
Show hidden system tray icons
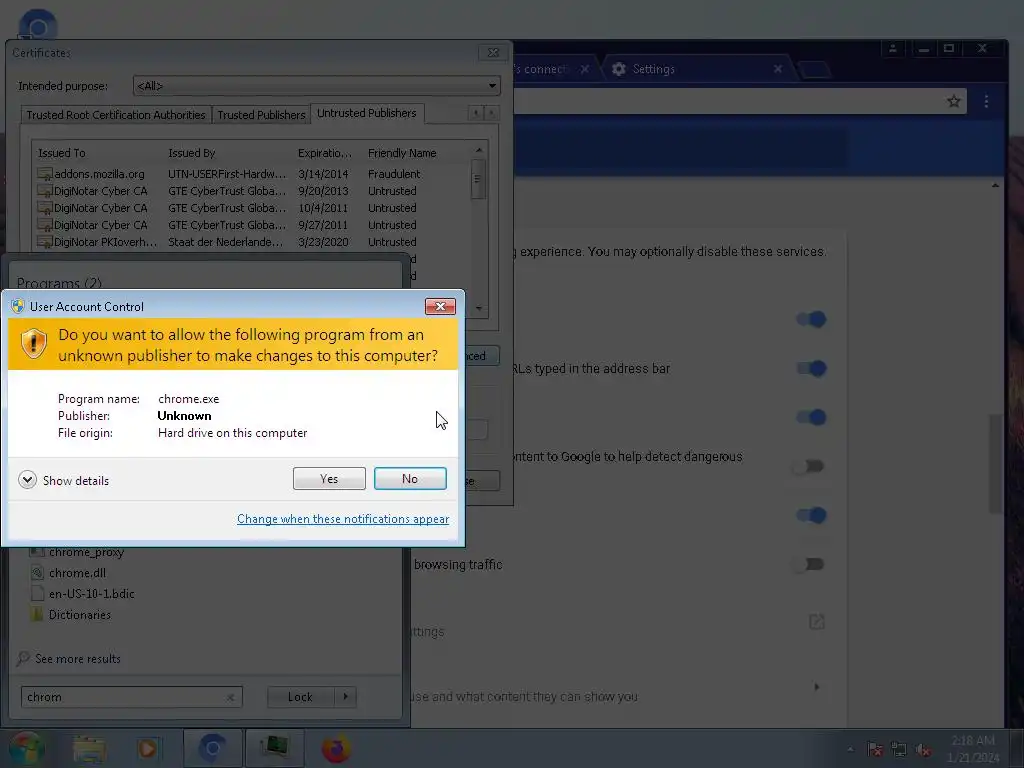850,749
